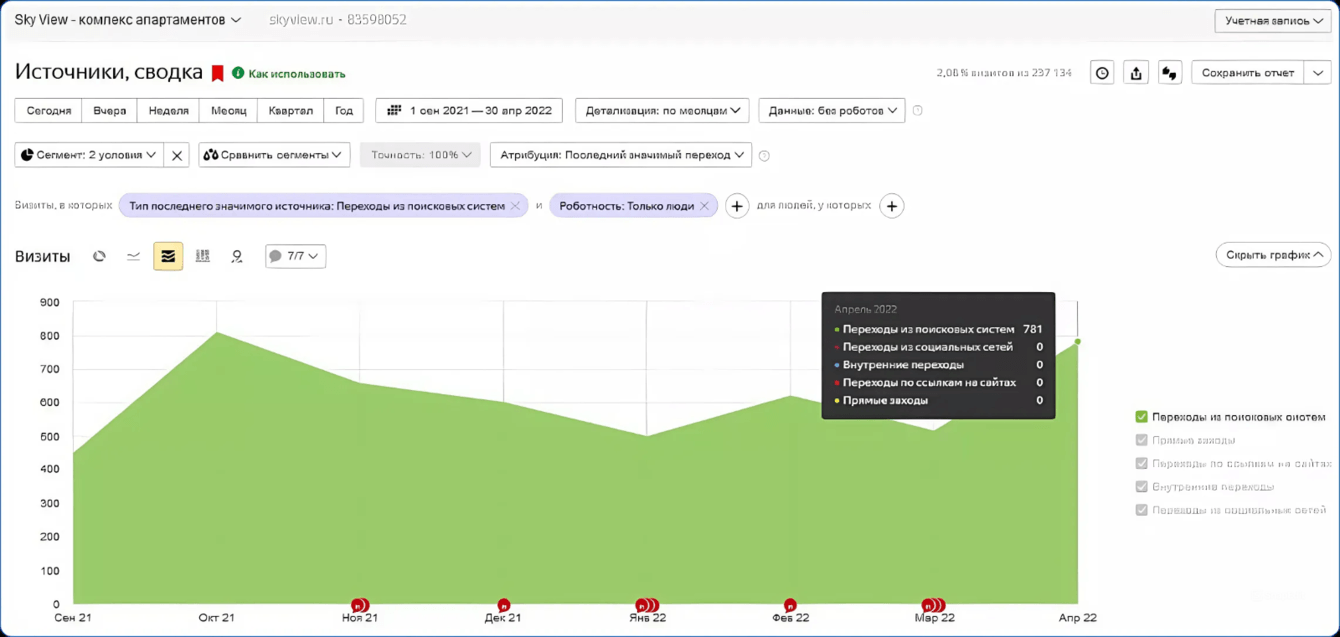Image resolution: width=1340 pixels, height=637 pixels.
Task: Select the 'Вчера' period tab
Action: pos(110,110)
